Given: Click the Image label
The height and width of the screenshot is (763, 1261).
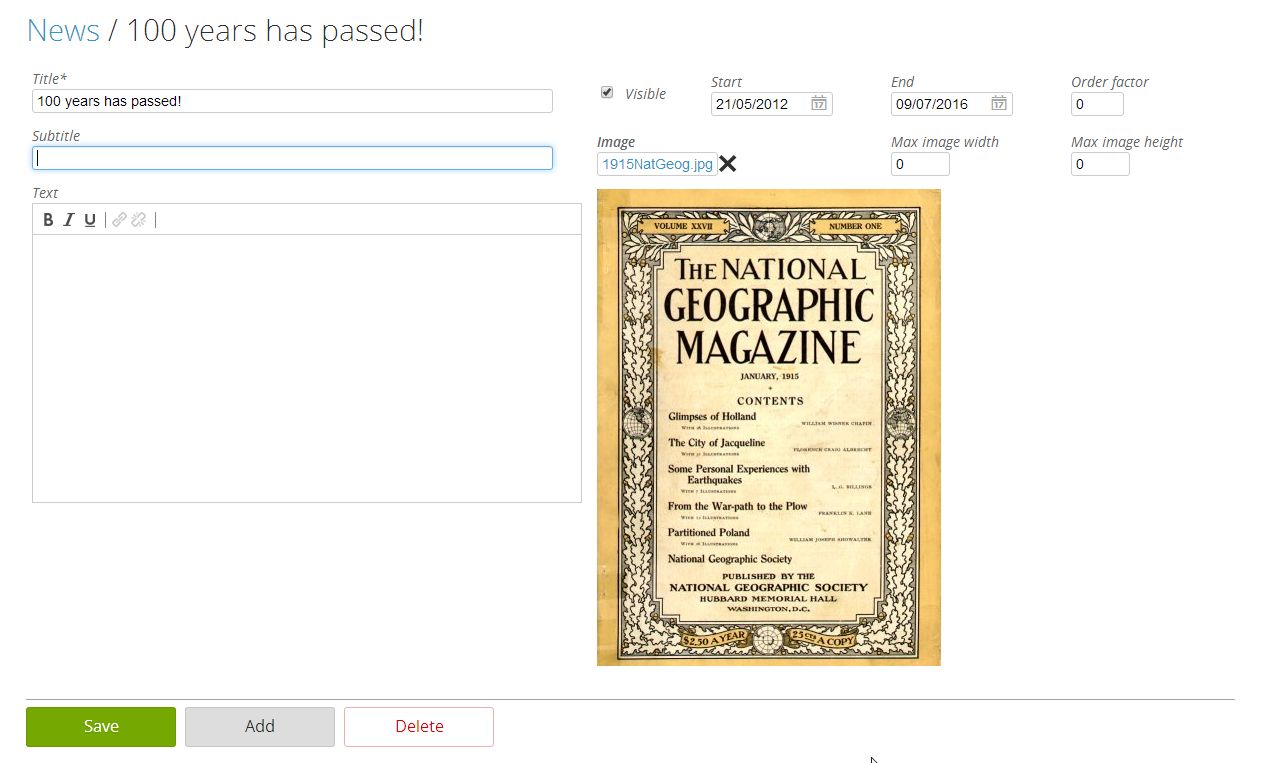Looking at the screenshot, I should coord(616,142).
